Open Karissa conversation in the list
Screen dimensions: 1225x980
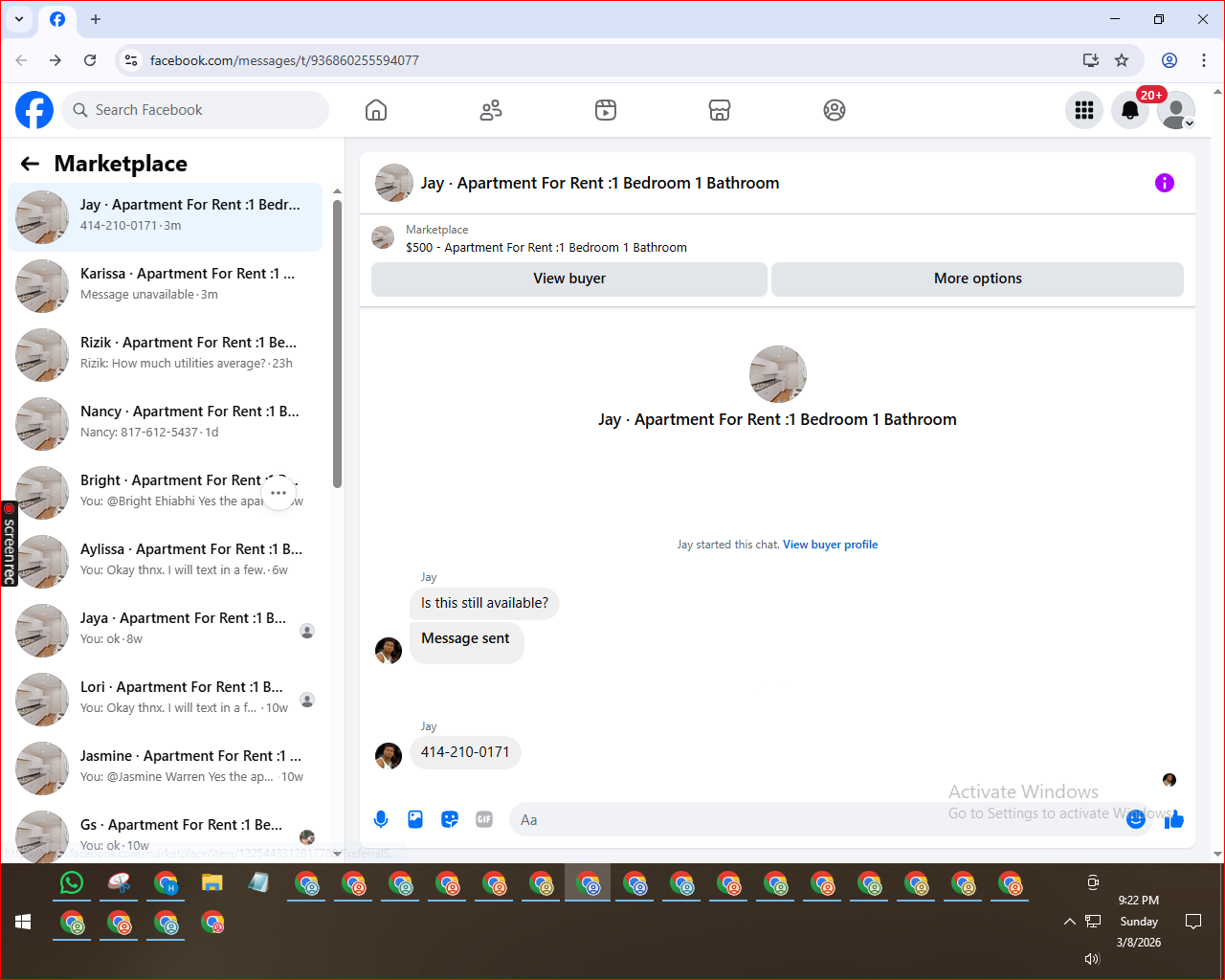[x=165, y=286]
